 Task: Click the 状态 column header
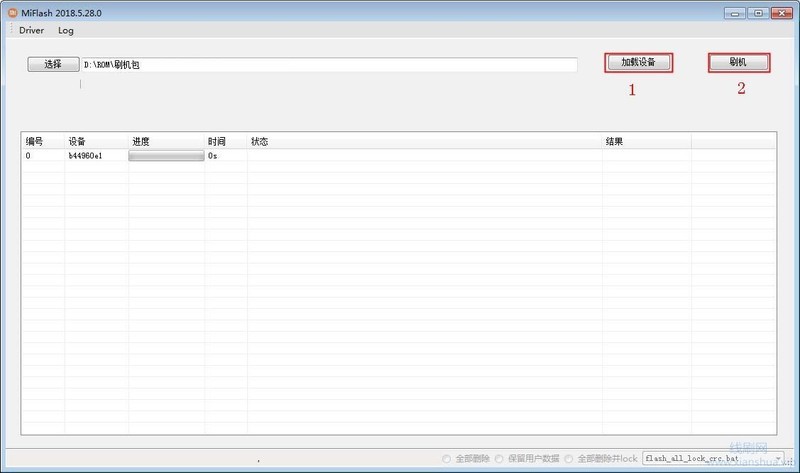point(424,141)
